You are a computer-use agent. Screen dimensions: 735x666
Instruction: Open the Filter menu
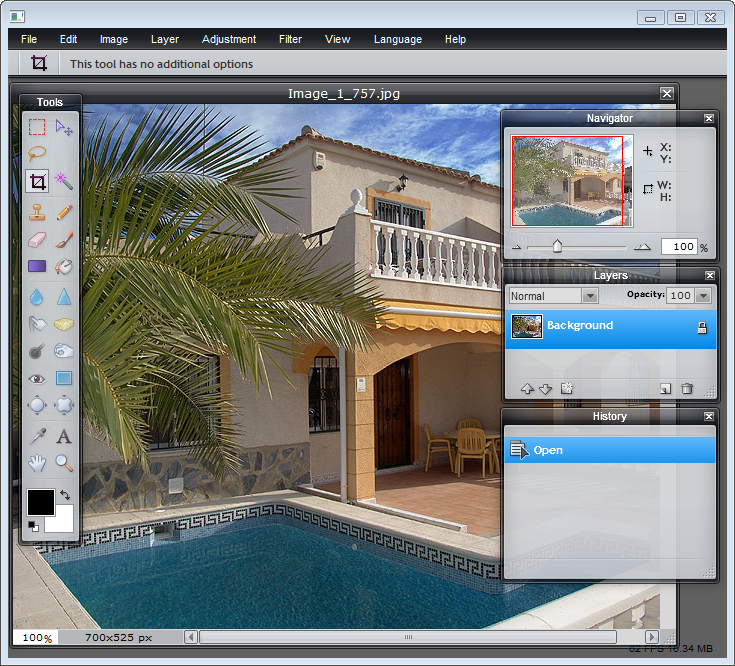[x=291, y=39]
